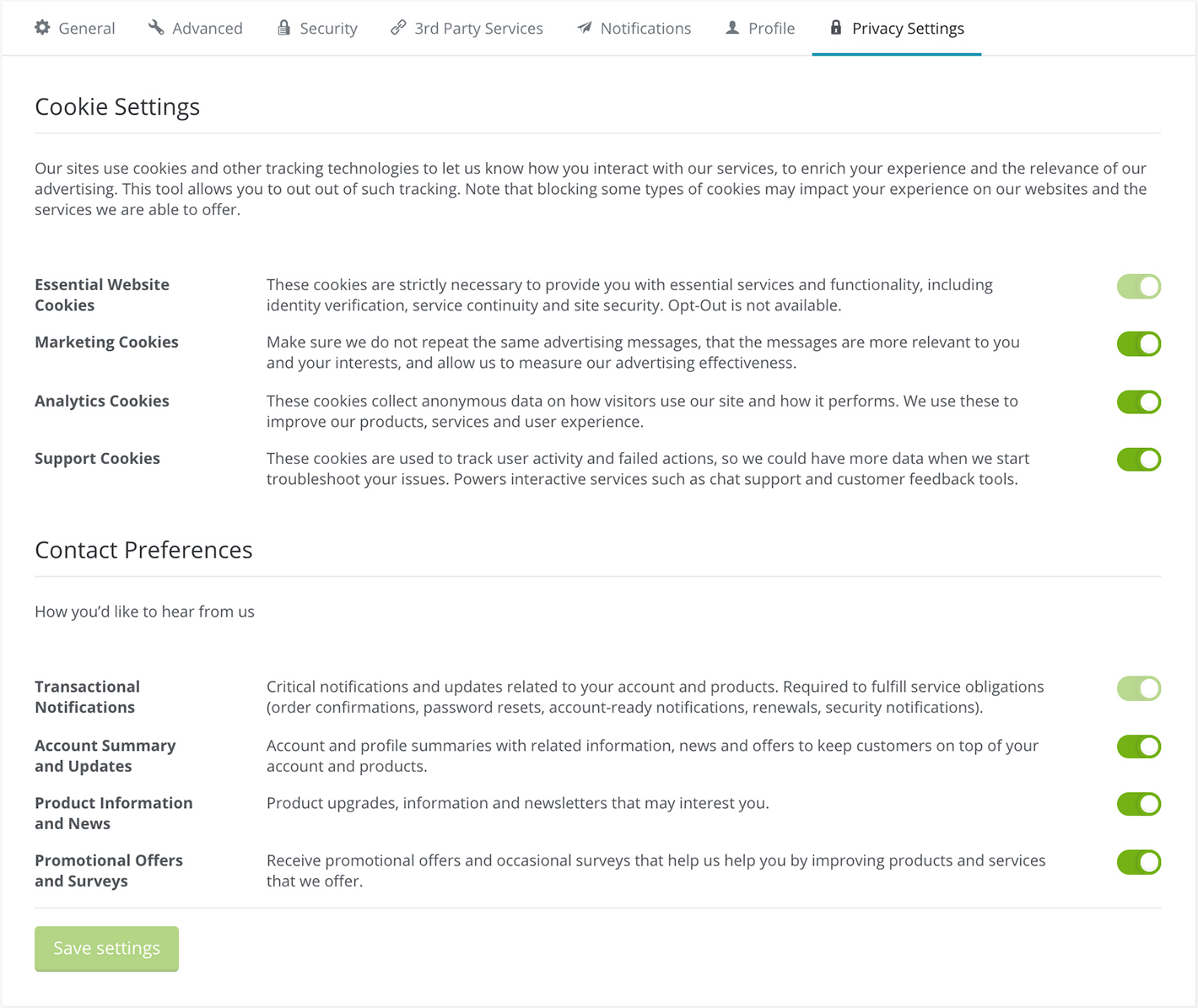Image resolution: width=1198 pixels, height=1008 pixels.
Task: Open the 3rd Party Services tab
Action: tap(478, 29)
